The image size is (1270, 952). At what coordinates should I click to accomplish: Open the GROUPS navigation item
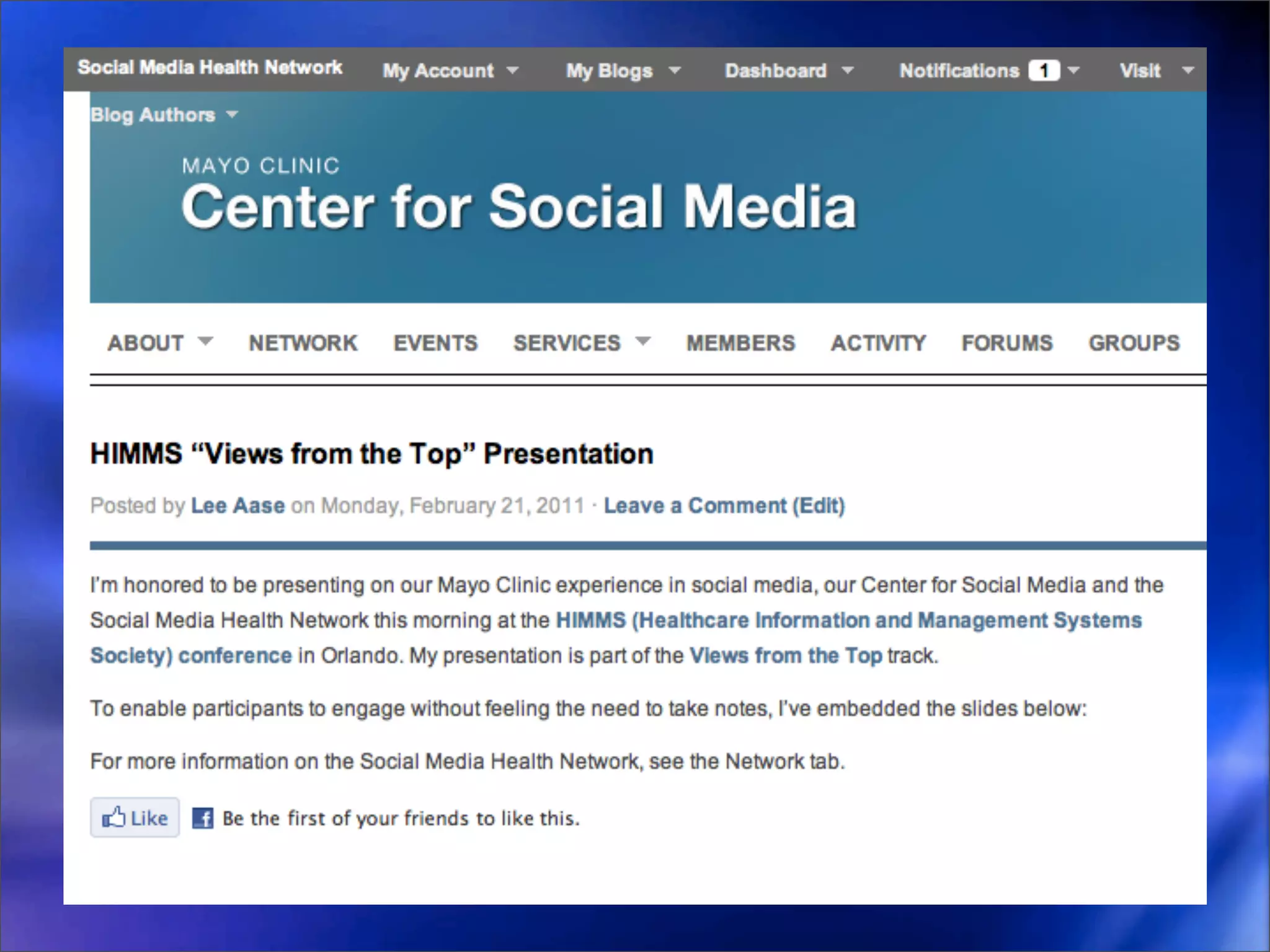pos(1134,343)
